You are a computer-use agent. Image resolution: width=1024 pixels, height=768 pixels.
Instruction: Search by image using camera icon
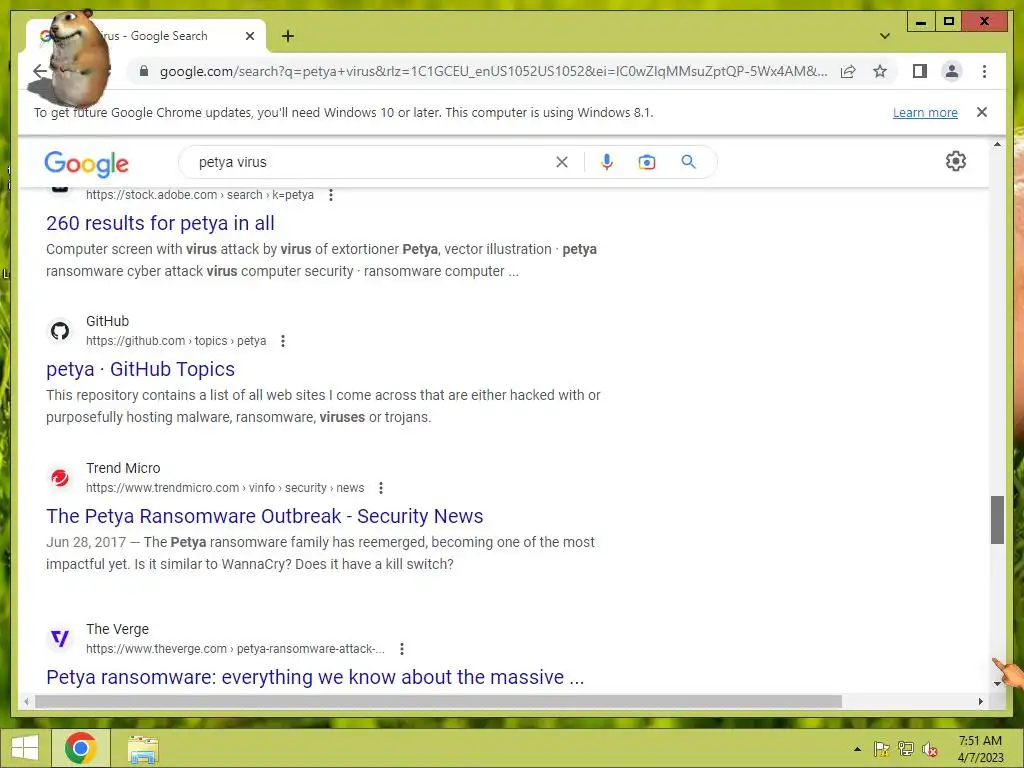pos(647,162)
